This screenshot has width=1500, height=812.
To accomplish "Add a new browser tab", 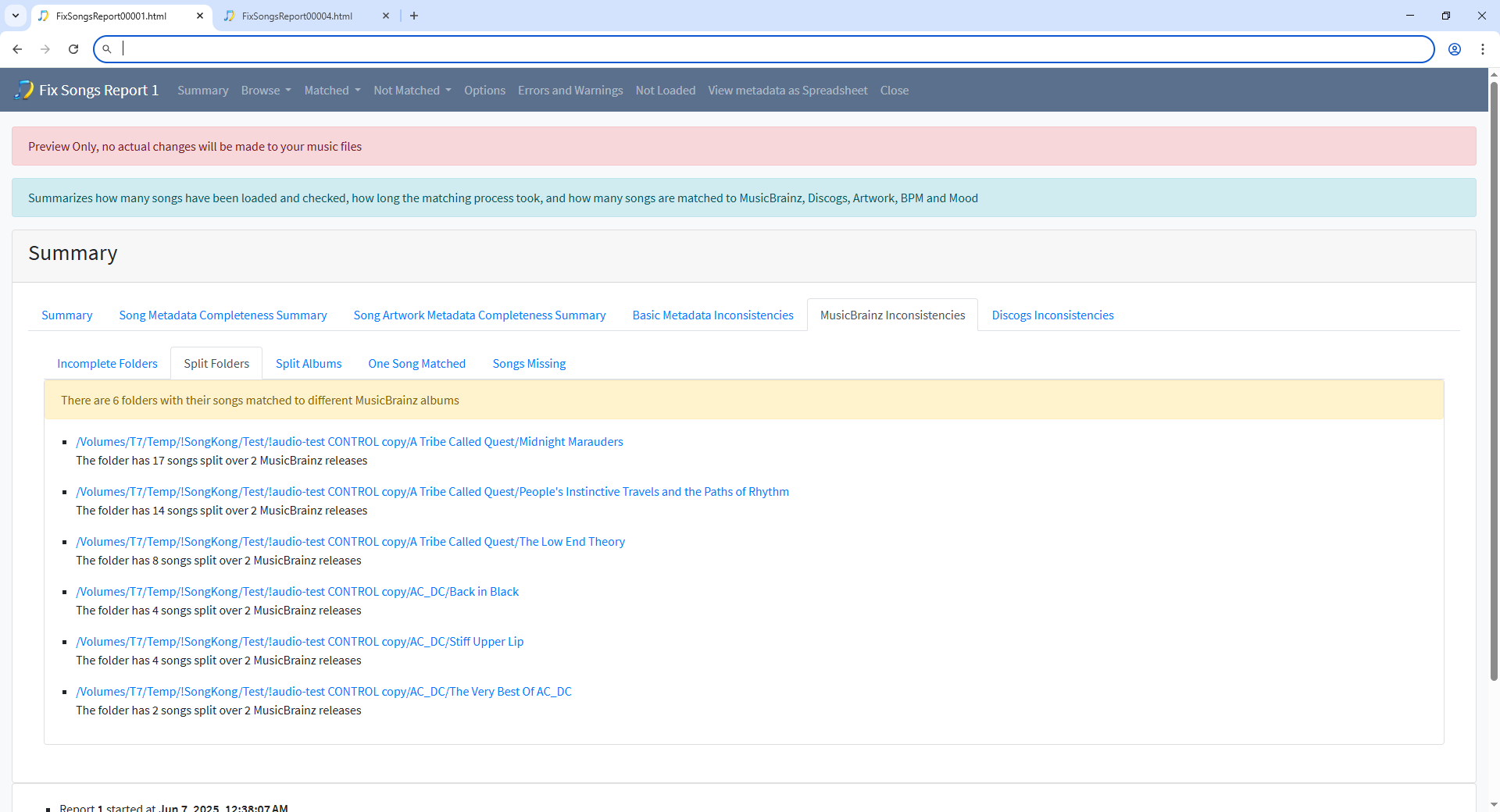I will [x=414, y=16].
